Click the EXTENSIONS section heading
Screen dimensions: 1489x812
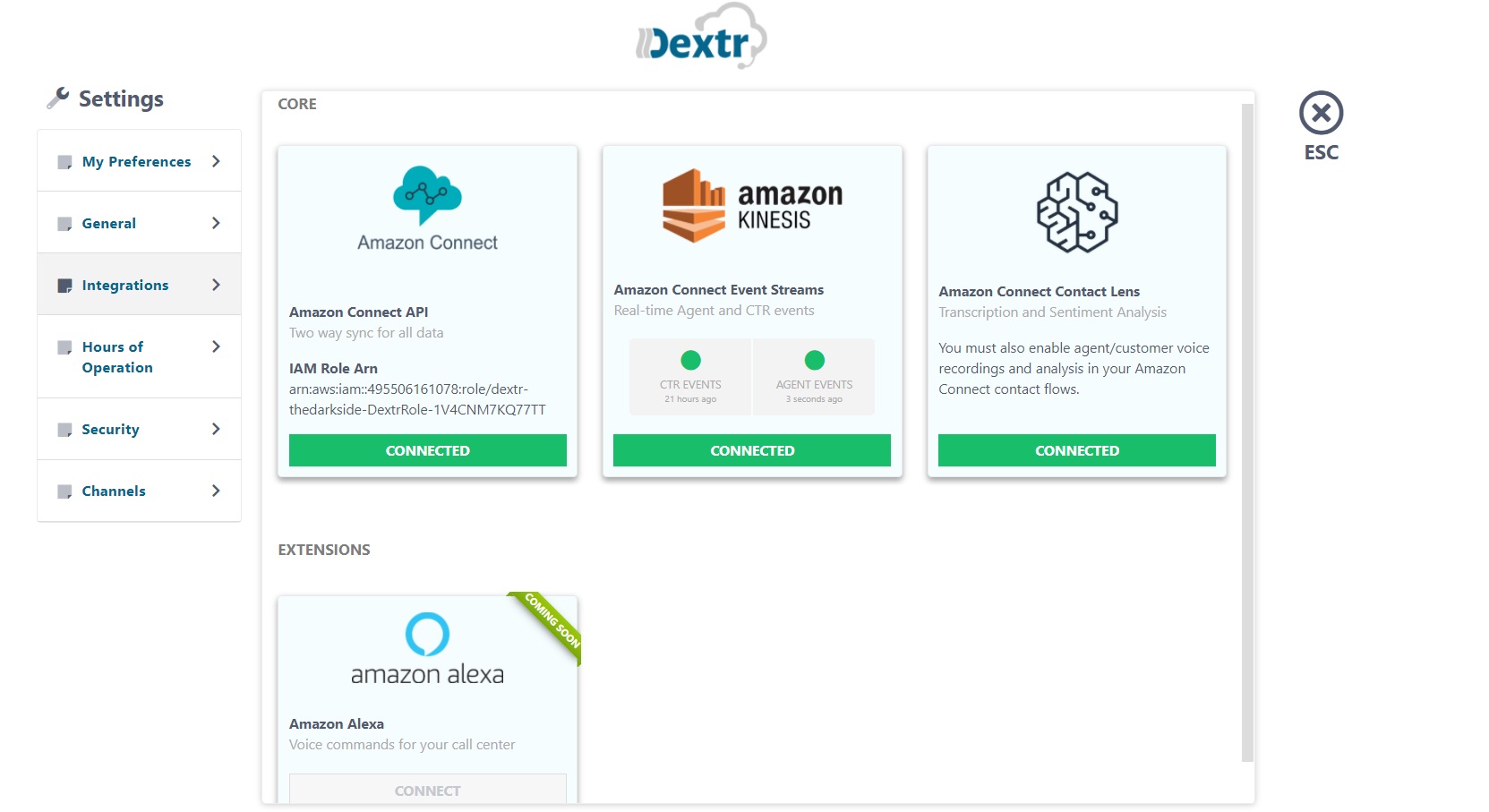click(324, 550)
